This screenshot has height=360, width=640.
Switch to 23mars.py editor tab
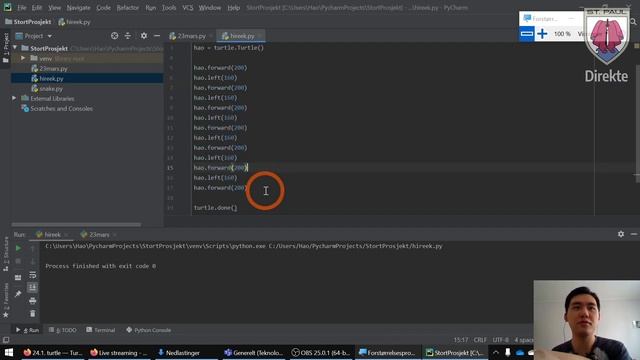pos(191,36)
